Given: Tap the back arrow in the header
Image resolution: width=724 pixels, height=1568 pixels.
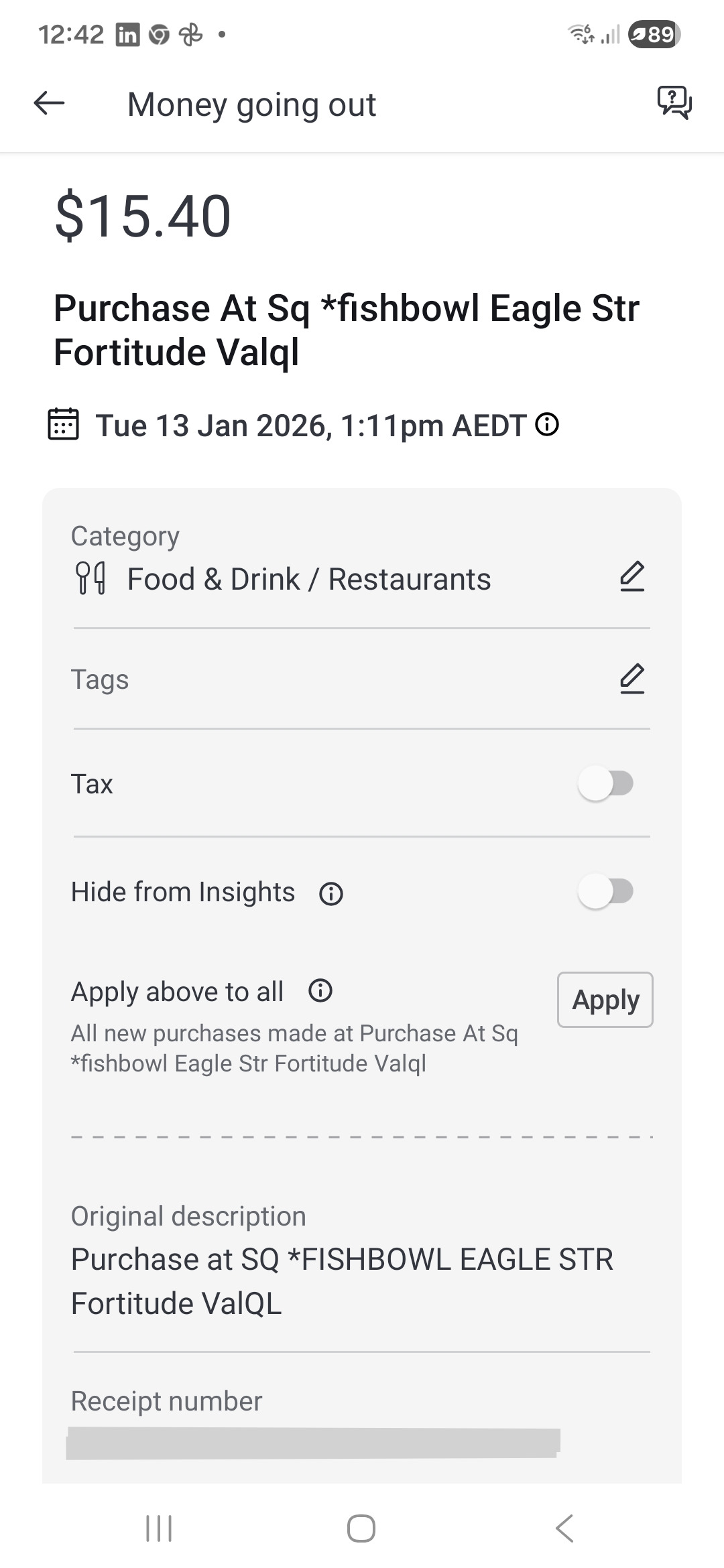Looking at the screenshot, I should pos(49,104).
